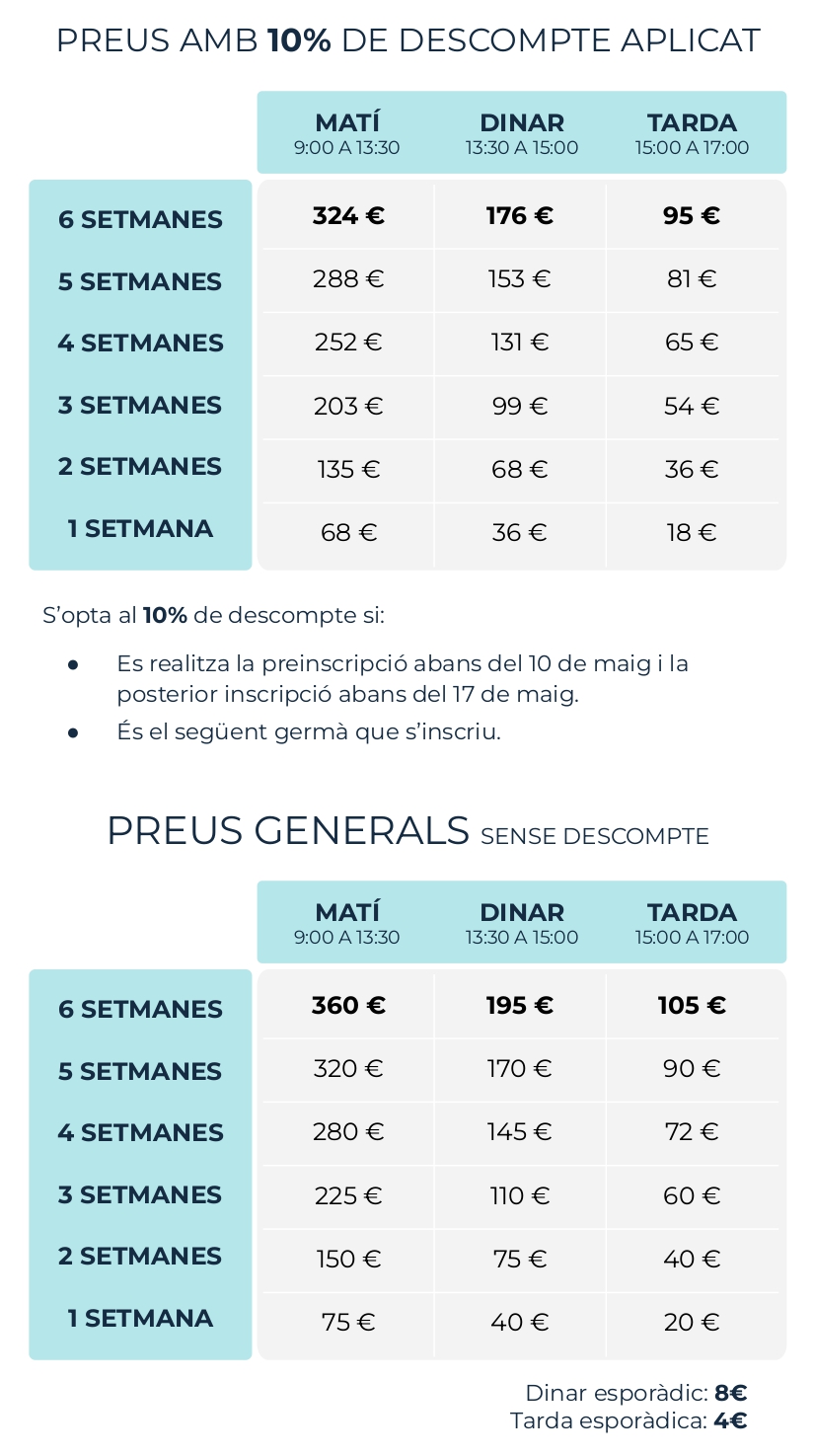The height and width of the screenshot is (1456, 814).
Task: Click the 324 € discounted morning price
Action: click(348, 216)
